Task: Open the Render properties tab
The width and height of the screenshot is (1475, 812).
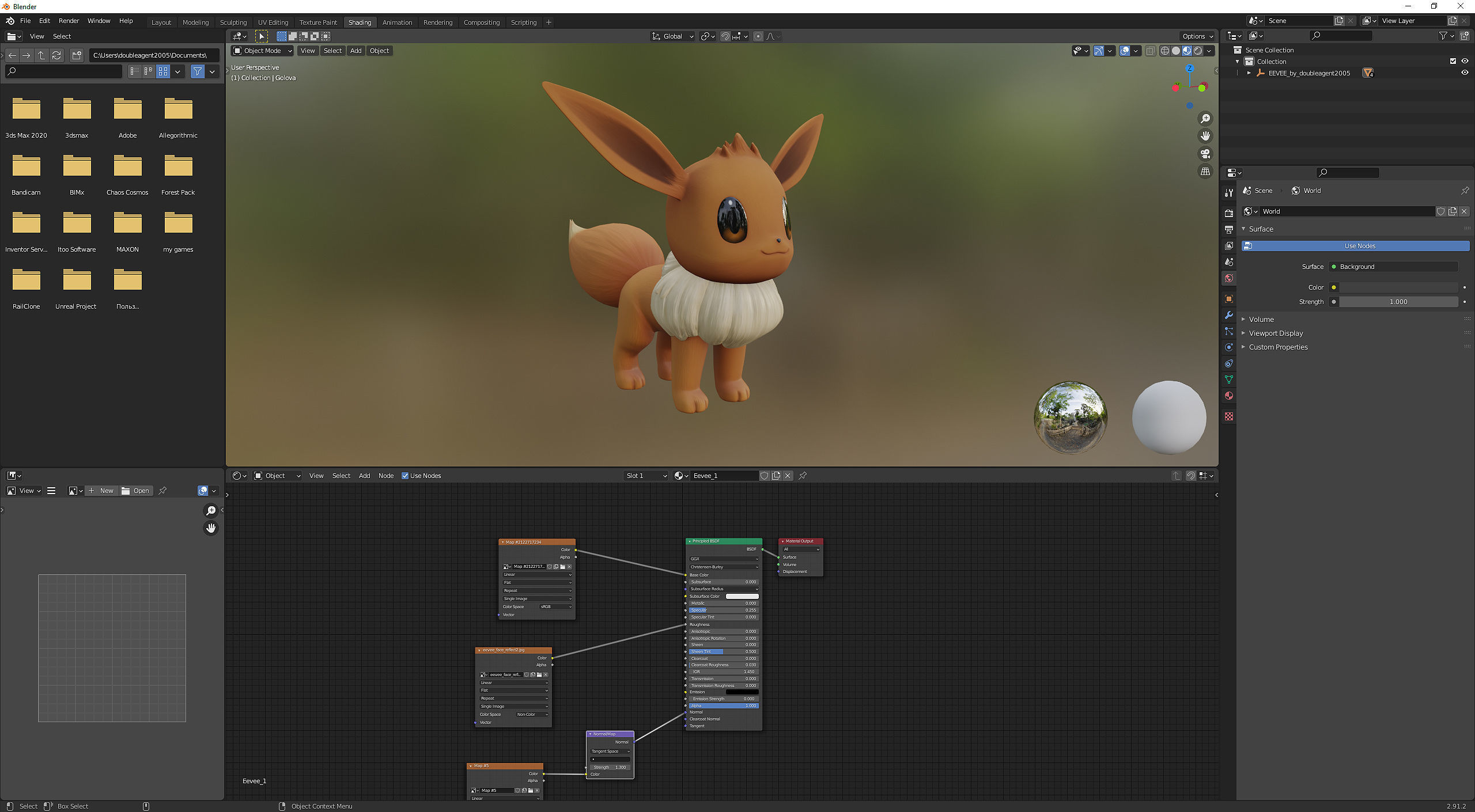Action: [1229, 213]
